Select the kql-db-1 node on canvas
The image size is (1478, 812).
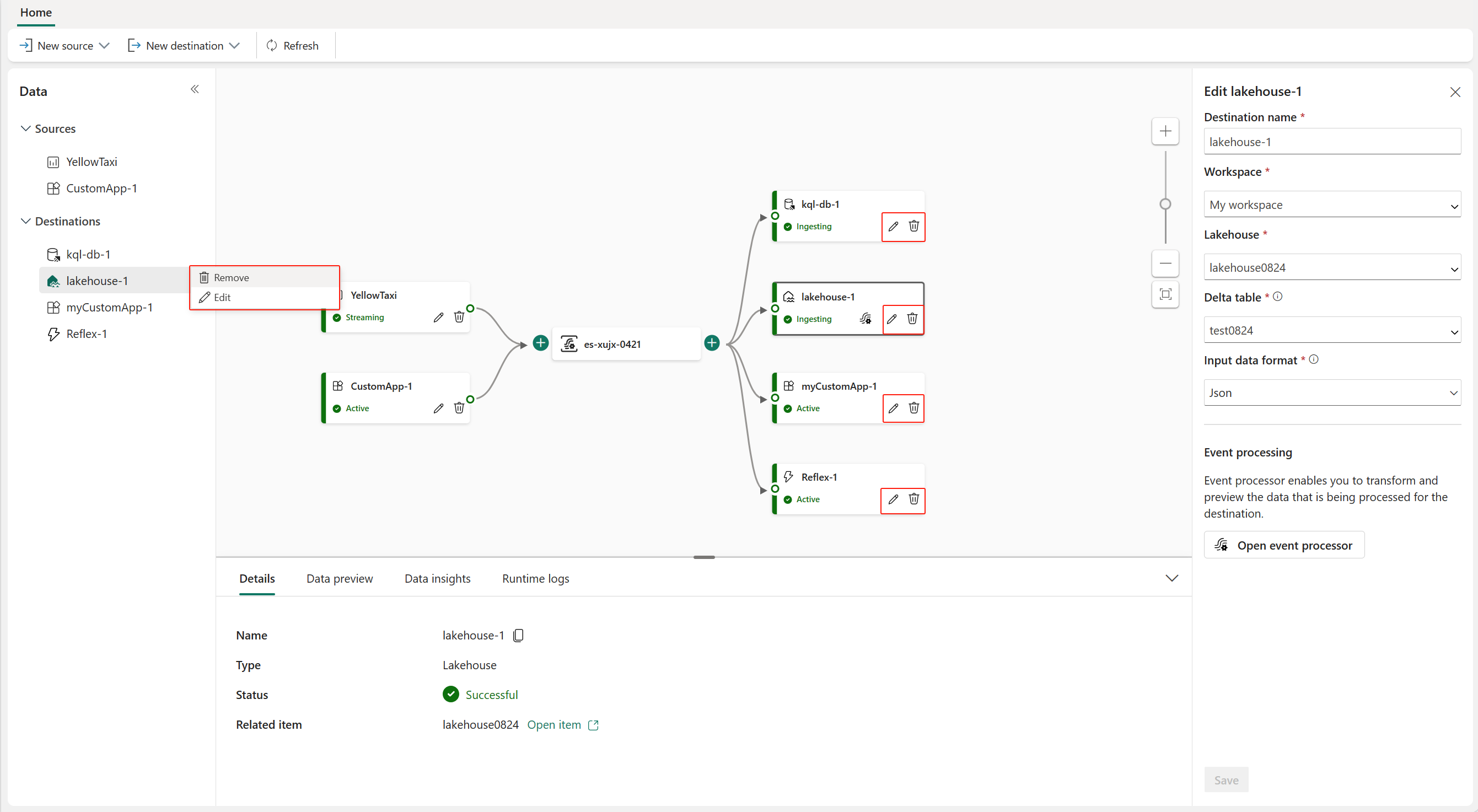point(848,216)
